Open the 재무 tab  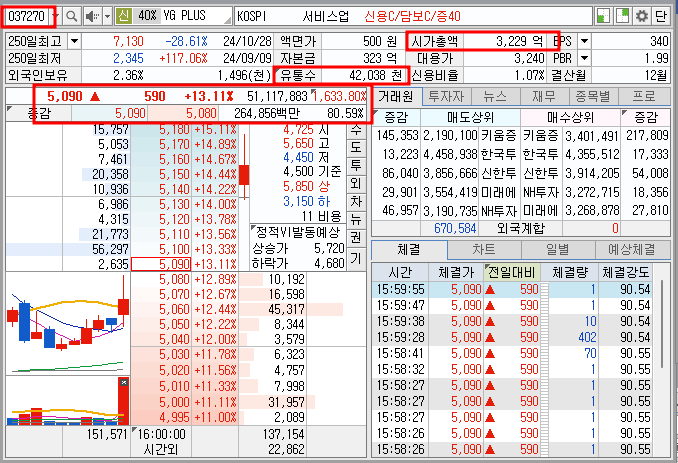click(544, 96)
